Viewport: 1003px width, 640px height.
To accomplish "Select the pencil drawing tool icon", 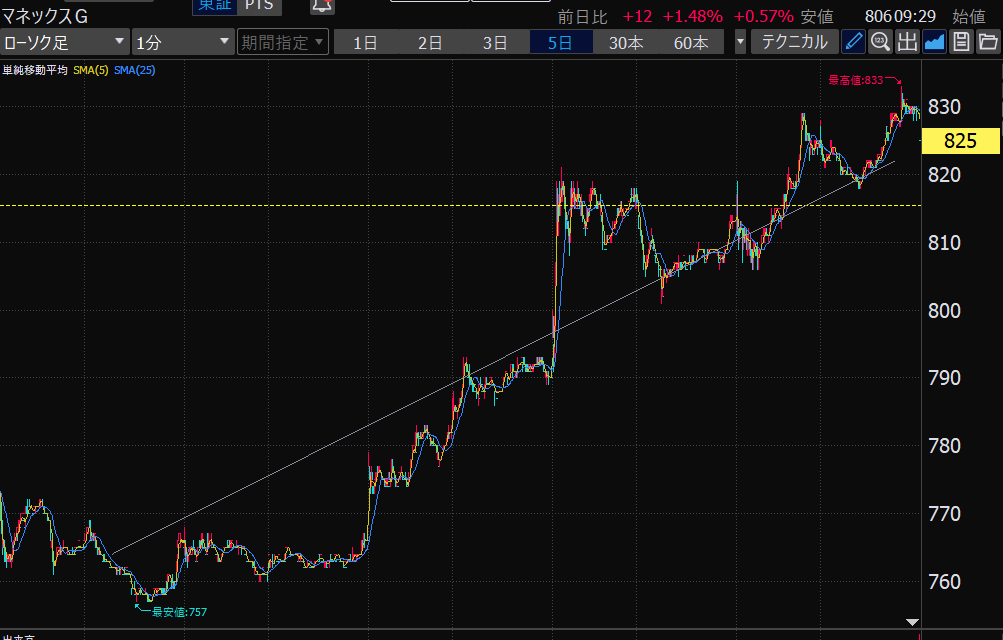I will pos(853,42).
